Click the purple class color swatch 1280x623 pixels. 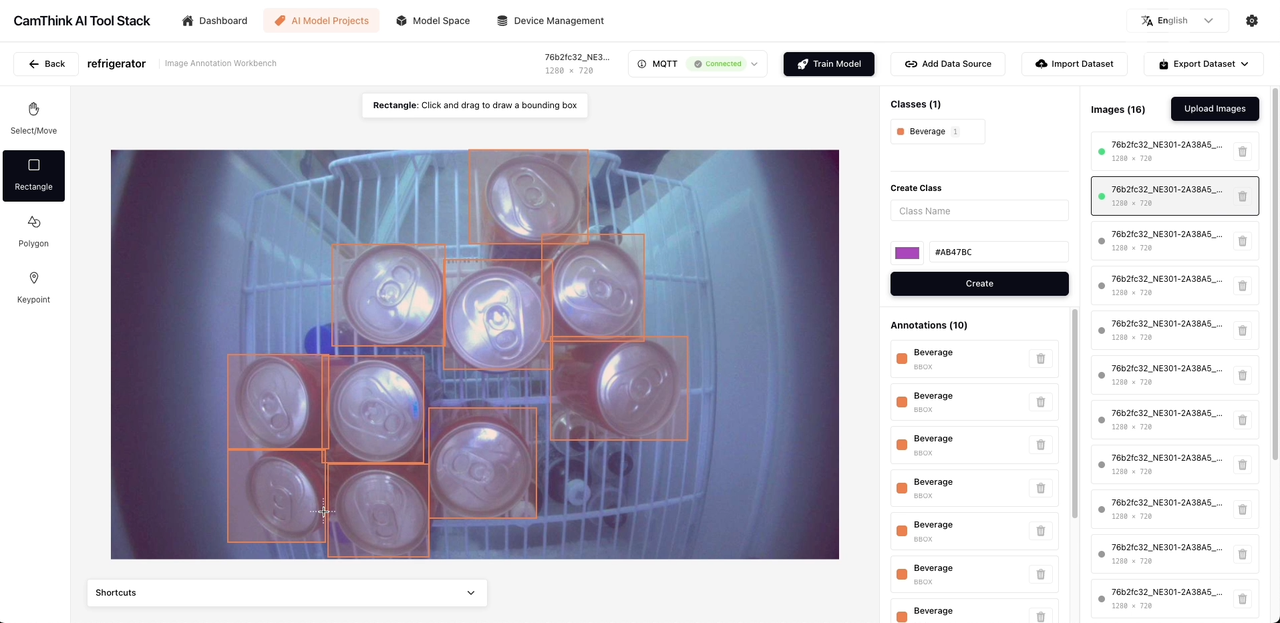(907, 253)
